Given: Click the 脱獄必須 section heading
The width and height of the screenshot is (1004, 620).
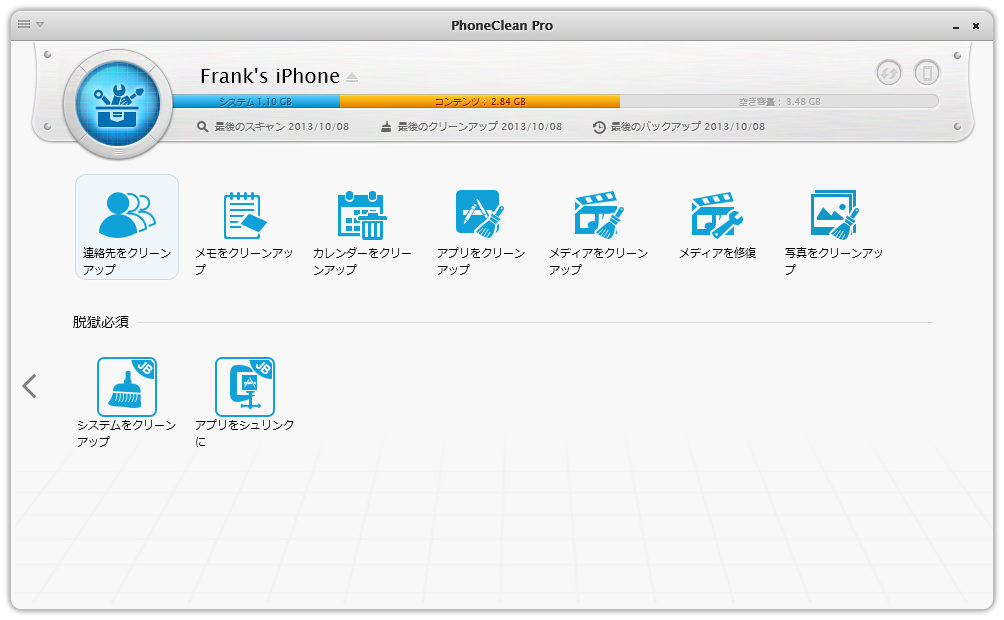Looking at the screenshot, I should click(x=101, y=322).
